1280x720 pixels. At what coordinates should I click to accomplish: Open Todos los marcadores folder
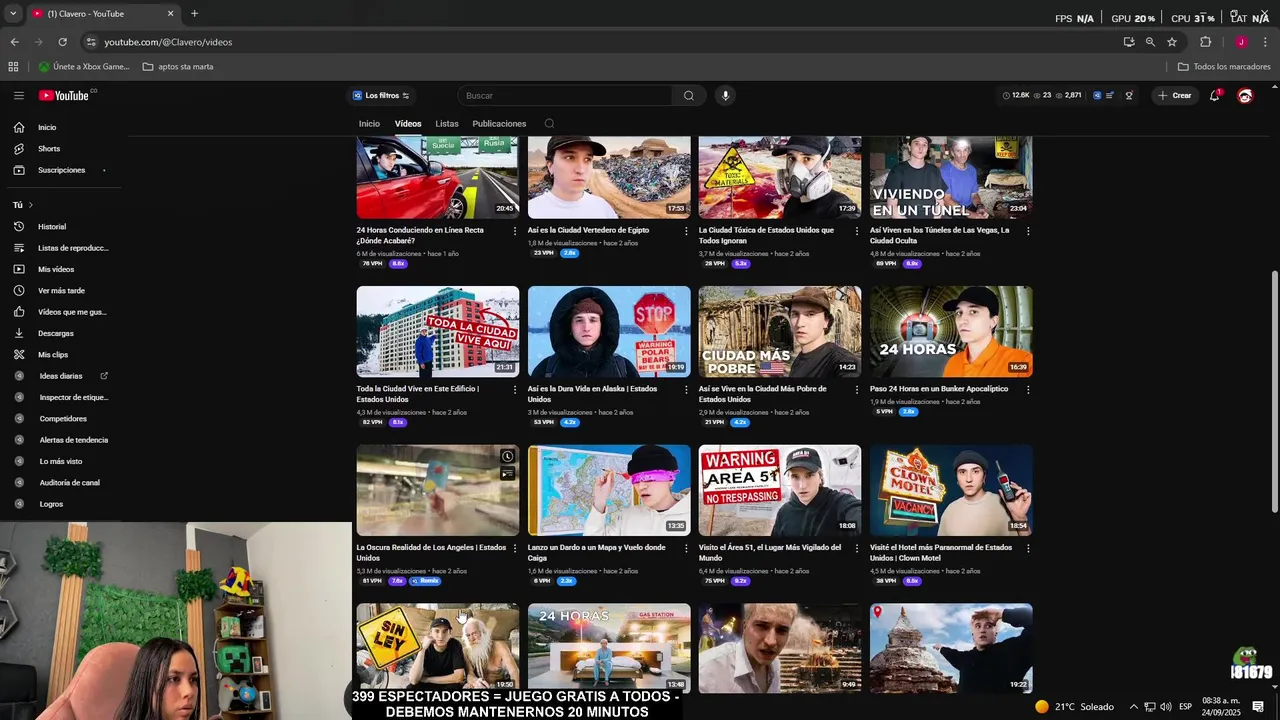tap(1224, 67)
